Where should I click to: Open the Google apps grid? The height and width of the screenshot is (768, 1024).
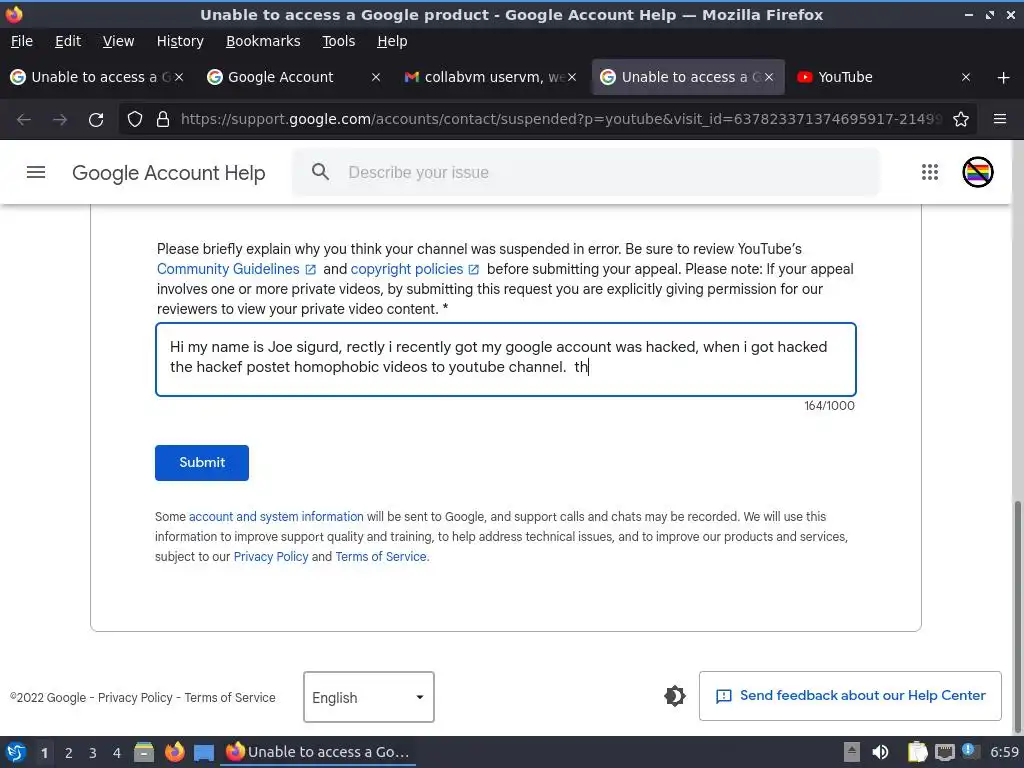[930, 172]
